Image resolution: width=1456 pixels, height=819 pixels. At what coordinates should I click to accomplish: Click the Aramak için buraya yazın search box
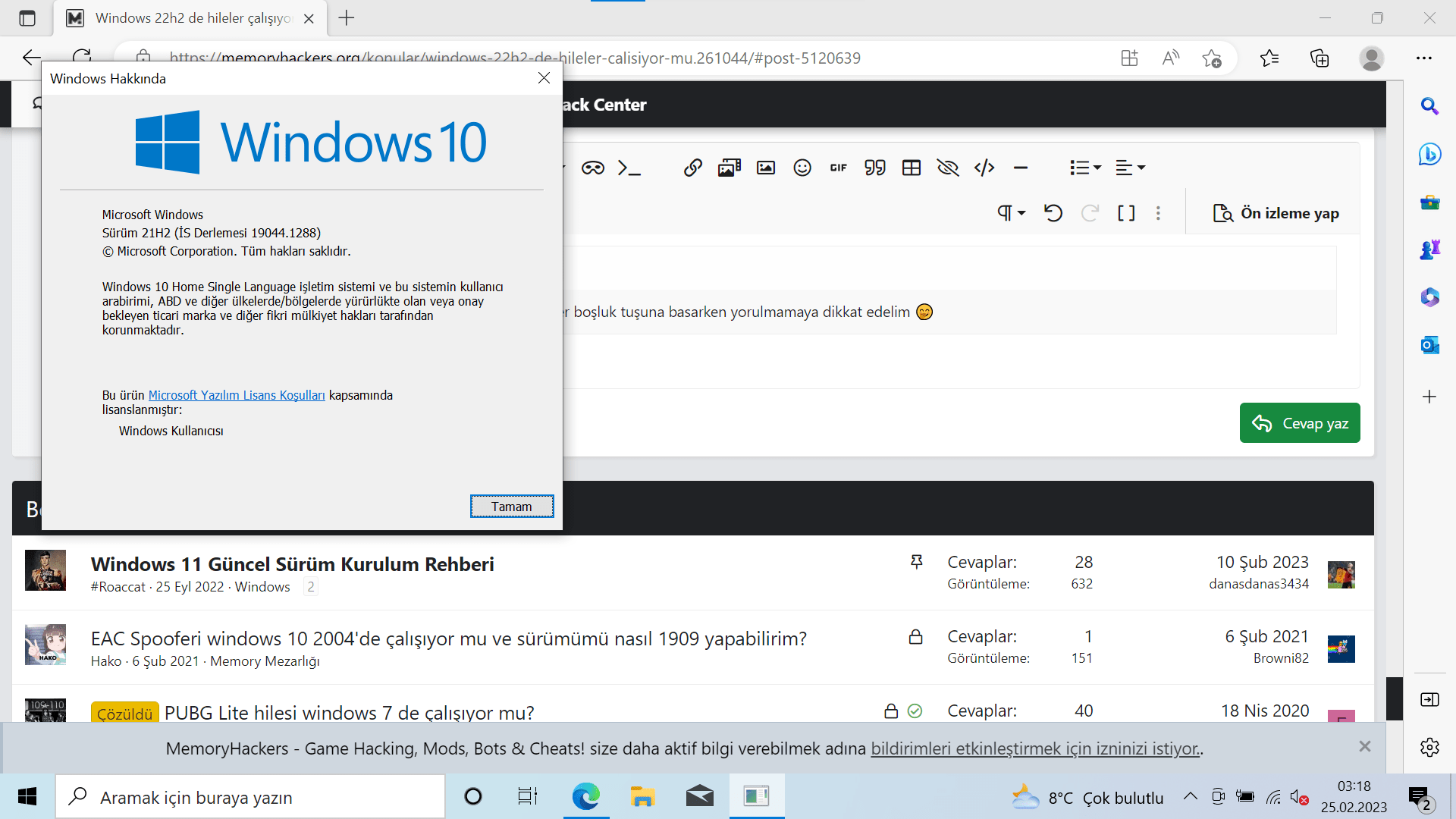[x=250, y=797]
